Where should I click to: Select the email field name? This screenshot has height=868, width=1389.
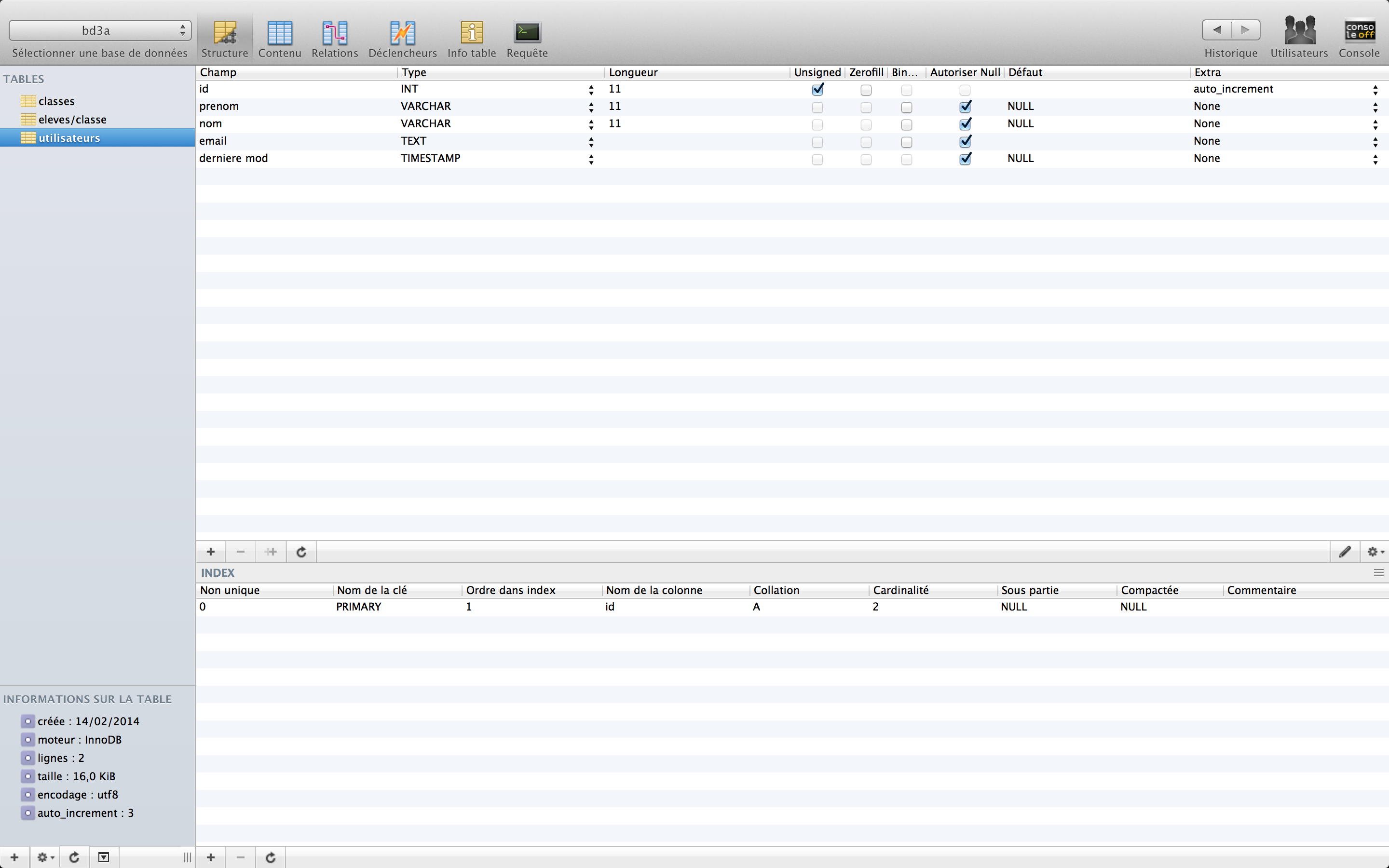click(213, 141)
